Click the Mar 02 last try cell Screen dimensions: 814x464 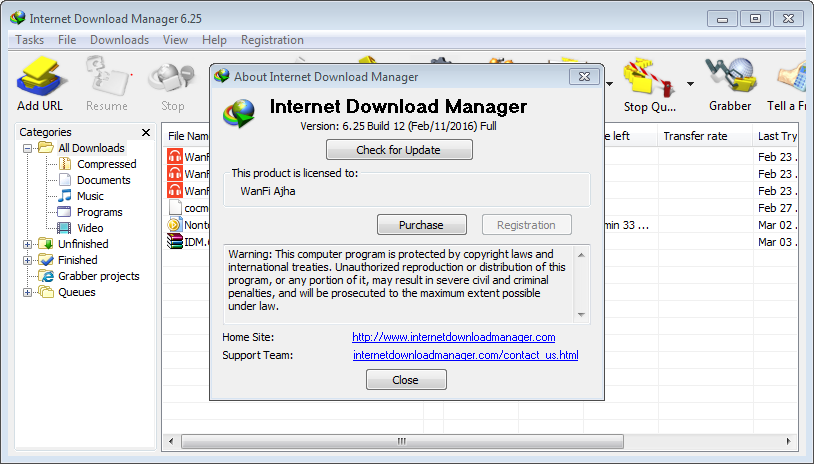pyautogui.click(x=777, y=225)
